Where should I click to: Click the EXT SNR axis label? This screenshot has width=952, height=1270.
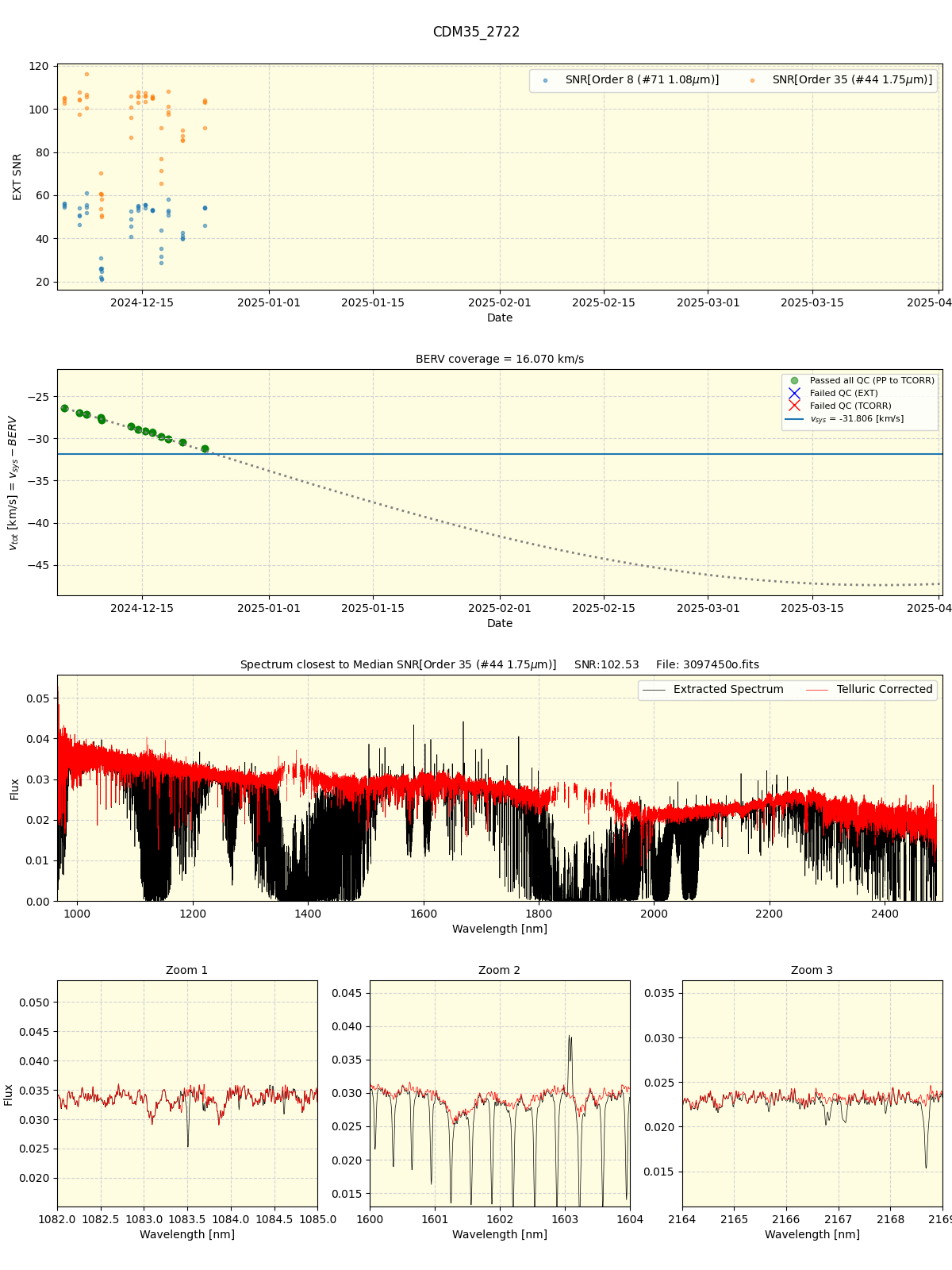(17, 176)
